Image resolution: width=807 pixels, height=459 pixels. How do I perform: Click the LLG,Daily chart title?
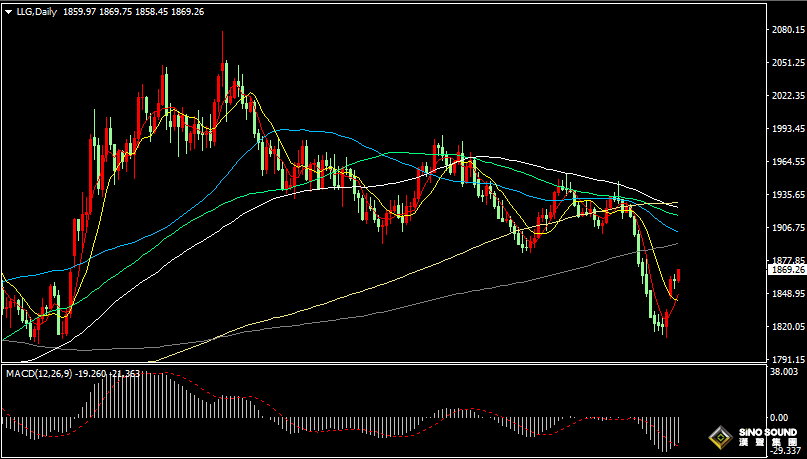(36, 11)
